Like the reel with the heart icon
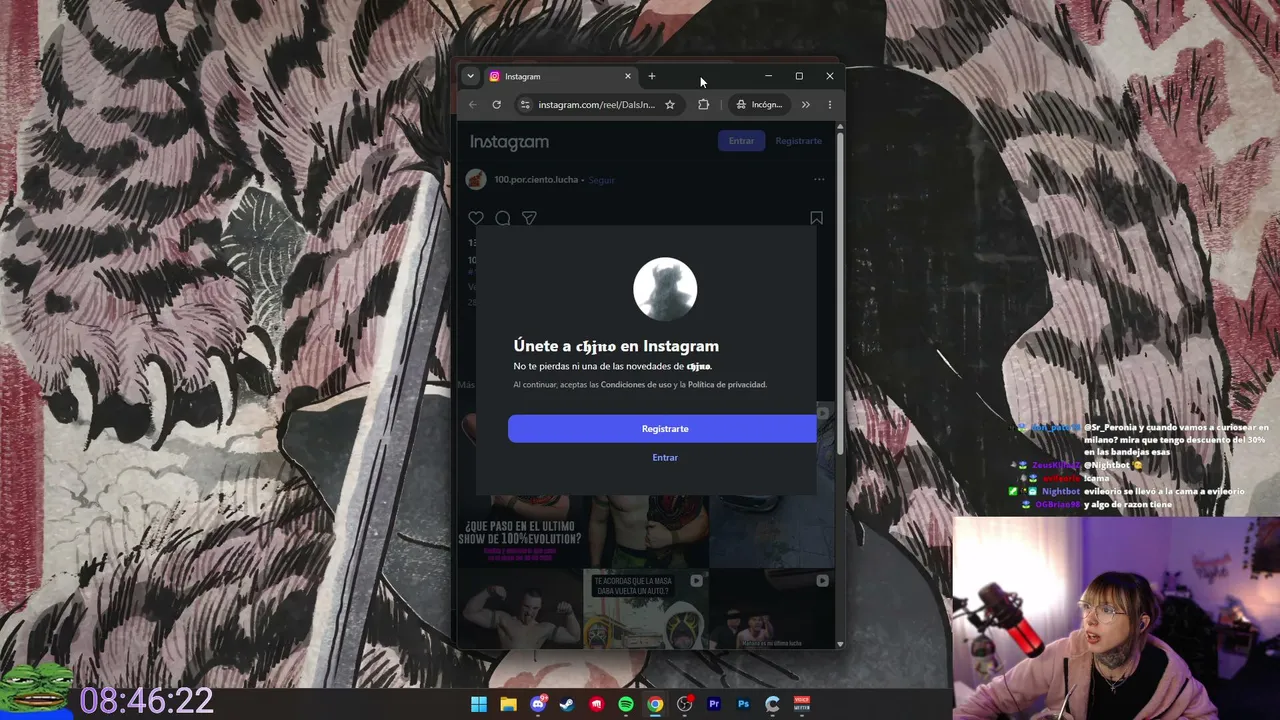1280x720 pixels. [476, 218]
